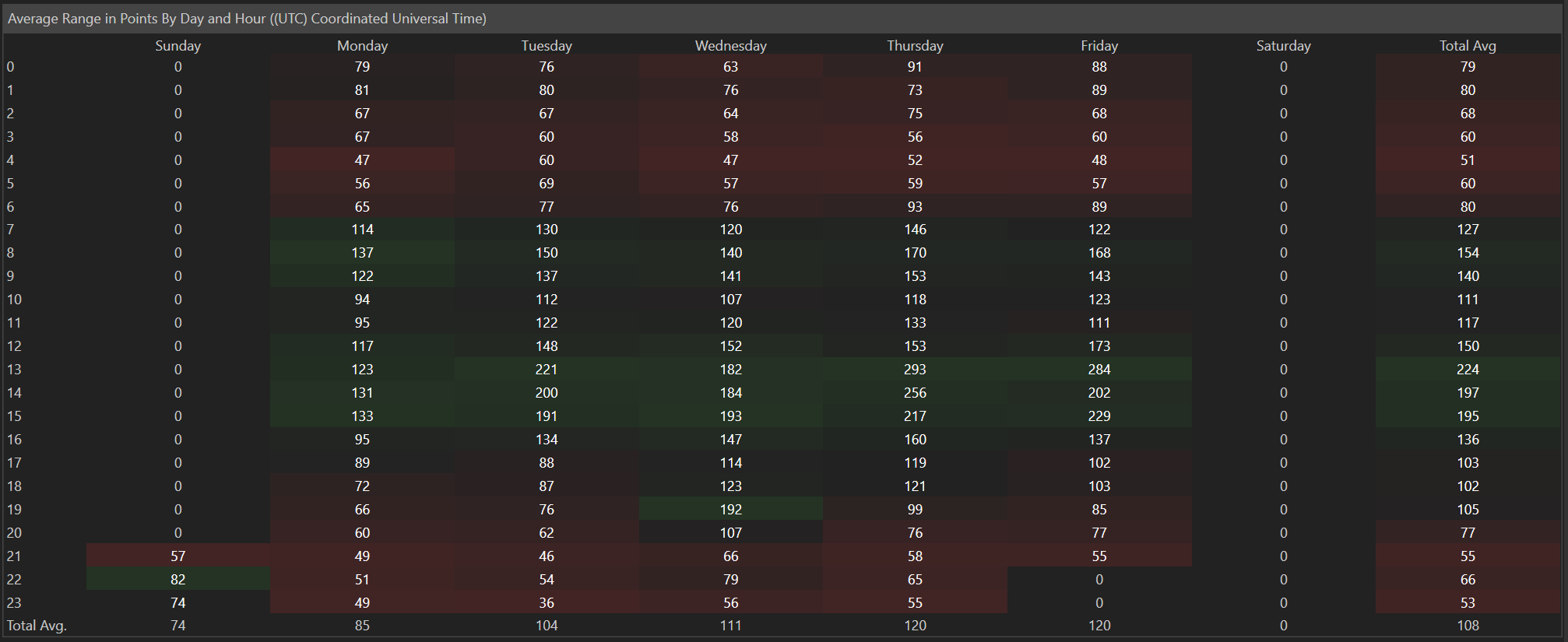The width and height of the screenshot is (1568, 642).
Task: Click Wednesday hour 19 cell showing 192
Action: pyautogui.click(x=730, y=510)
